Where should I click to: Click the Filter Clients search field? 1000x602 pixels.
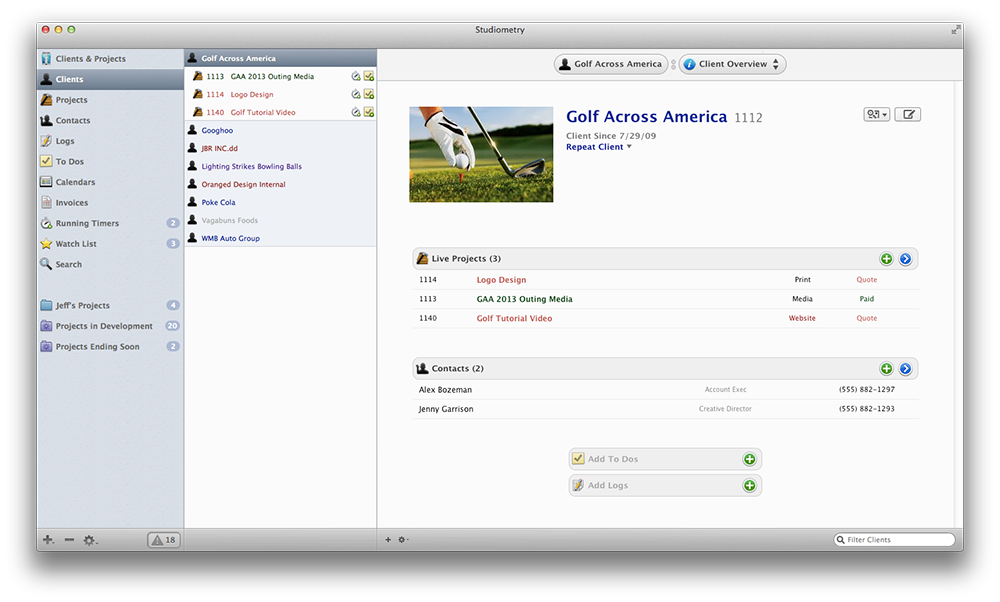tap(895, 540)
